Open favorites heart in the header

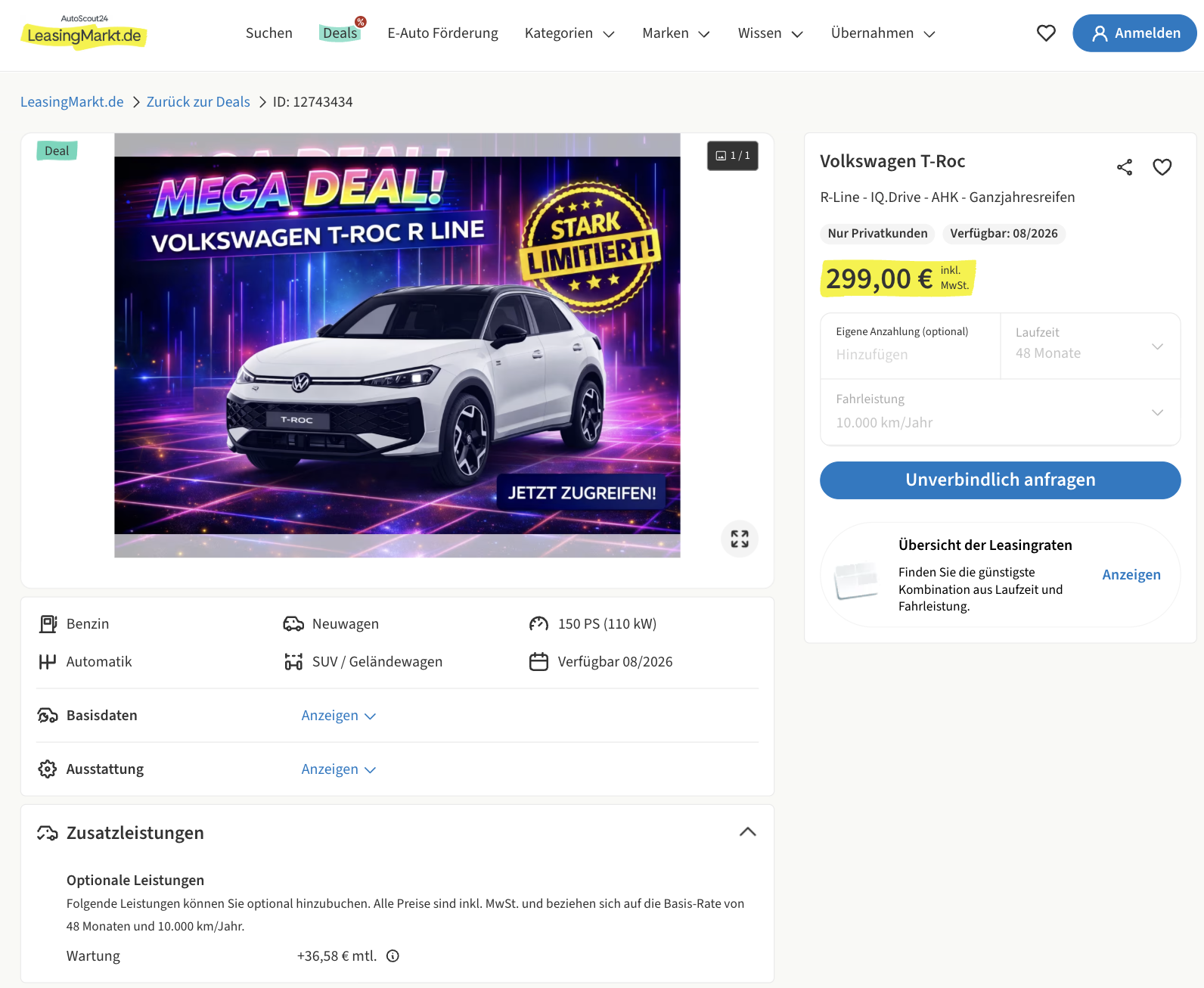[1046, 33]
